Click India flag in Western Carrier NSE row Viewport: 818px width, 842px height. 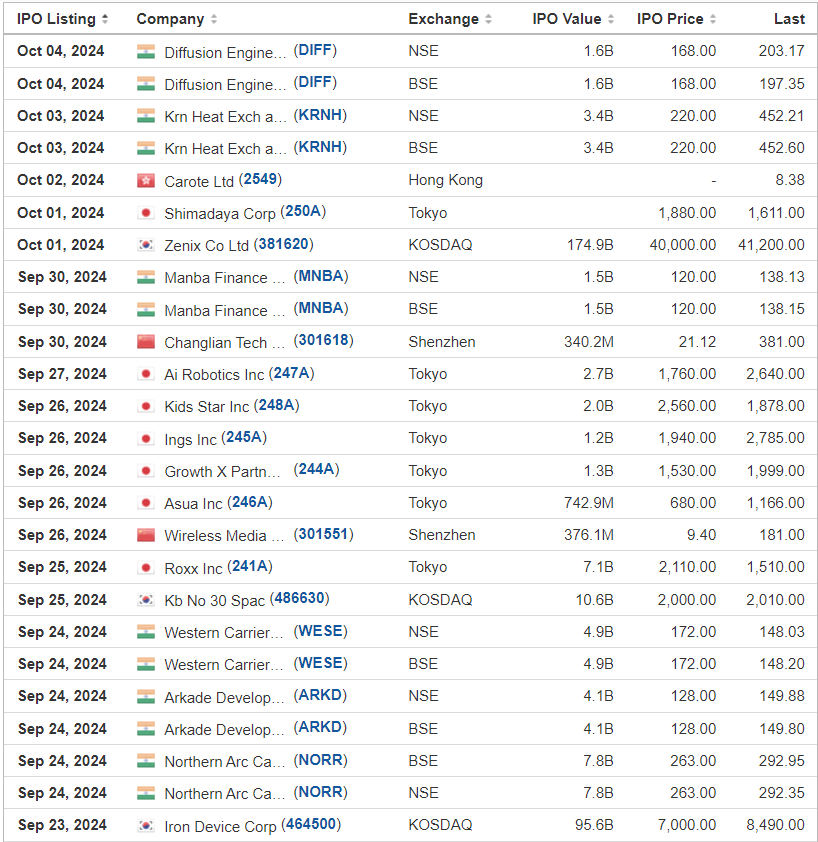pos(146,632)
